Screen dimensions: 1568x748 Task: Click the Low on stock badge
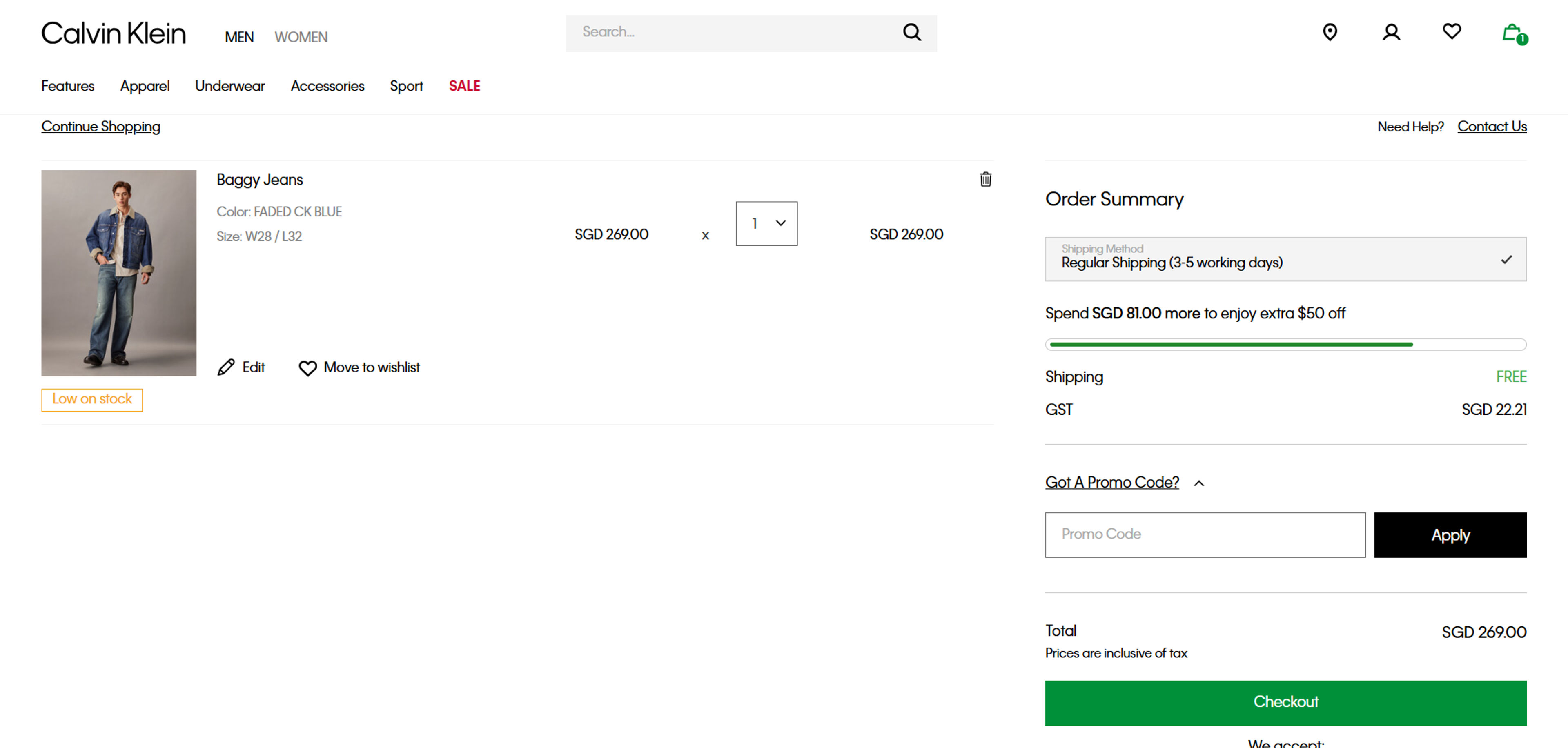click(x=92, y=400)
